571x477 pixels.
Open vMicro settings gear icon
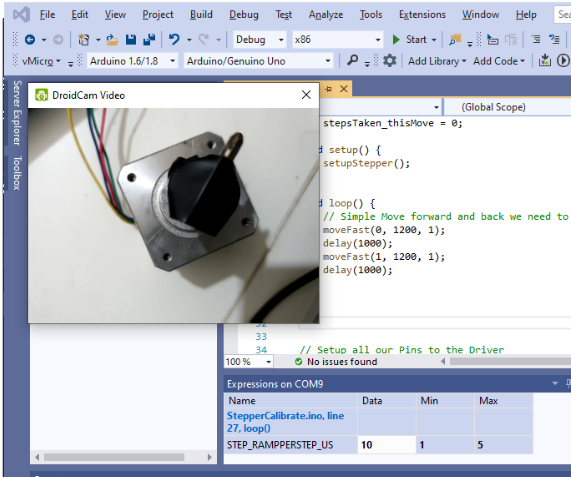(390, 60)
